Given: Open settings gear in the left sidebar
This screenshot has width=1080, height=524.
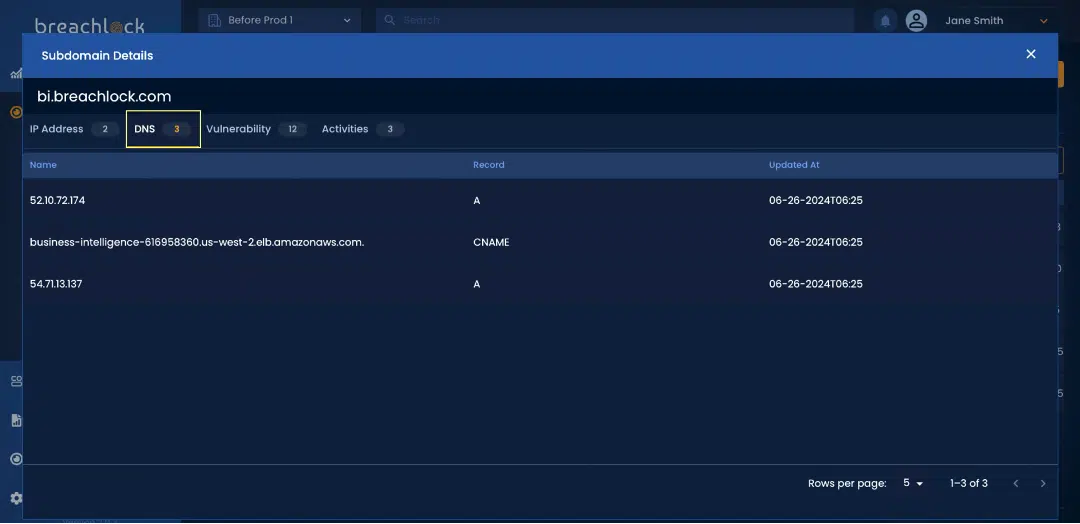Looking at the screenshot, I should (17, 498).
